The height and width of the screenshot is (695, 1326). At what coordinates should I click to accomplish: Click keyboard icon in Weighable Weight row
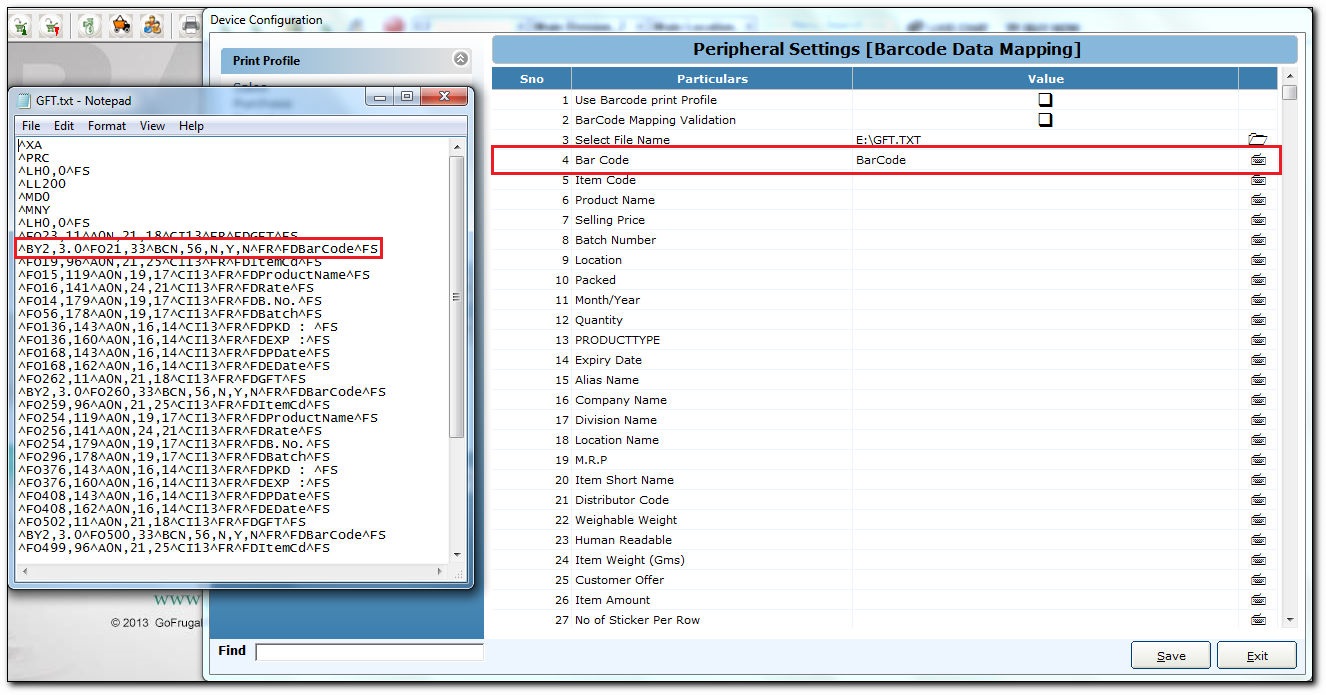coord(1258,520)
